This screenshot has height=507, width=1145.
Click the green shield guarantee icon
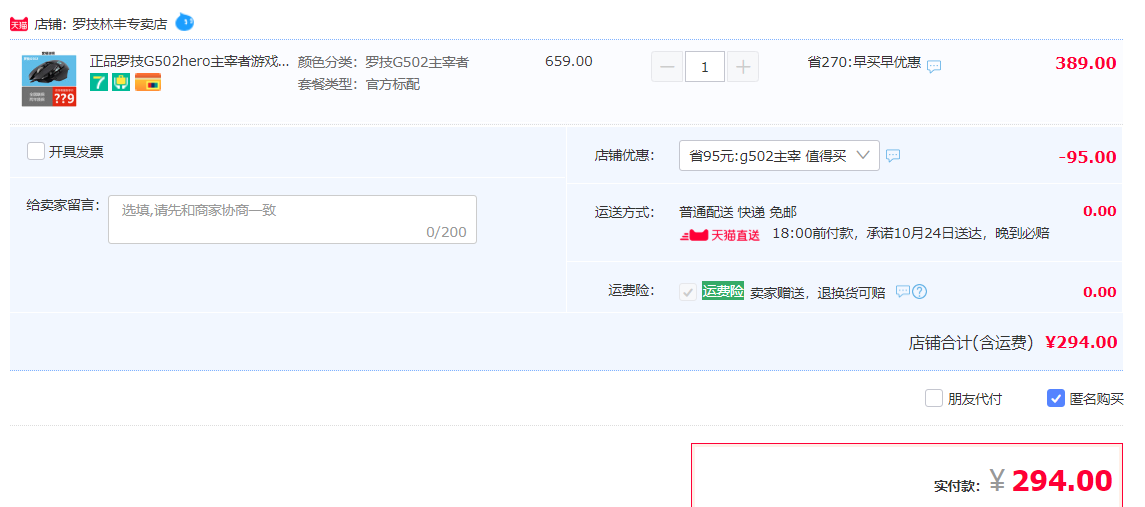[x=120, y=83]
